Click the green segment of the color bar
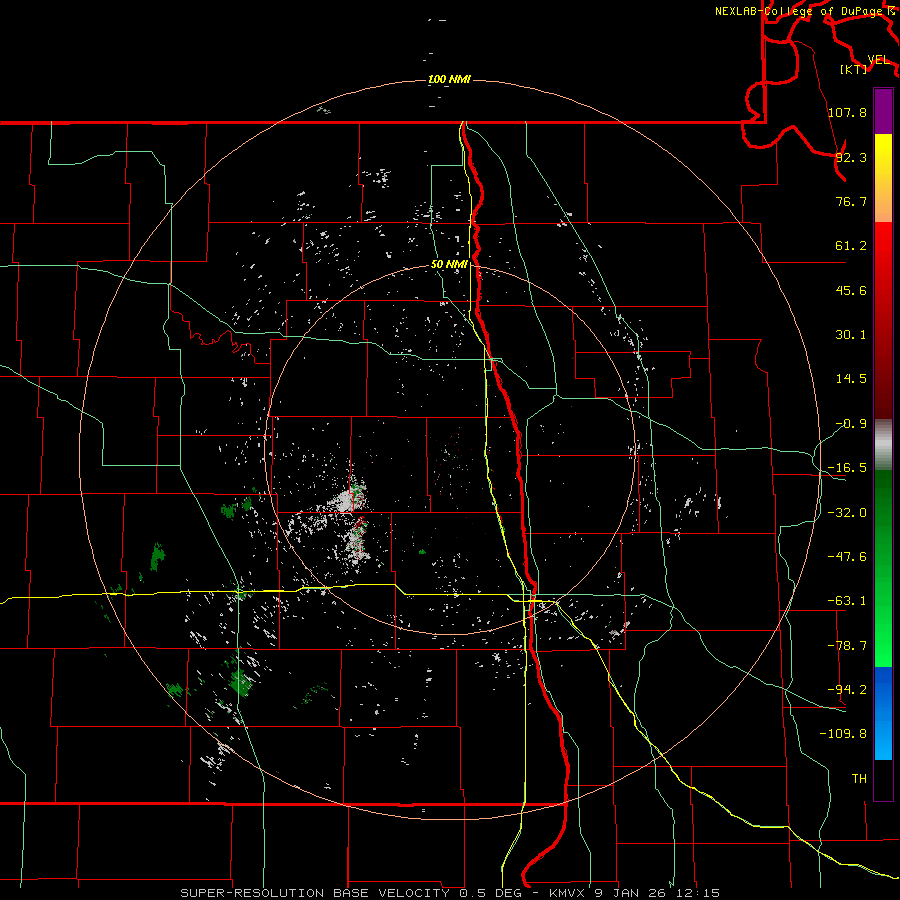The image size is (900, 900). coord(883,568)
